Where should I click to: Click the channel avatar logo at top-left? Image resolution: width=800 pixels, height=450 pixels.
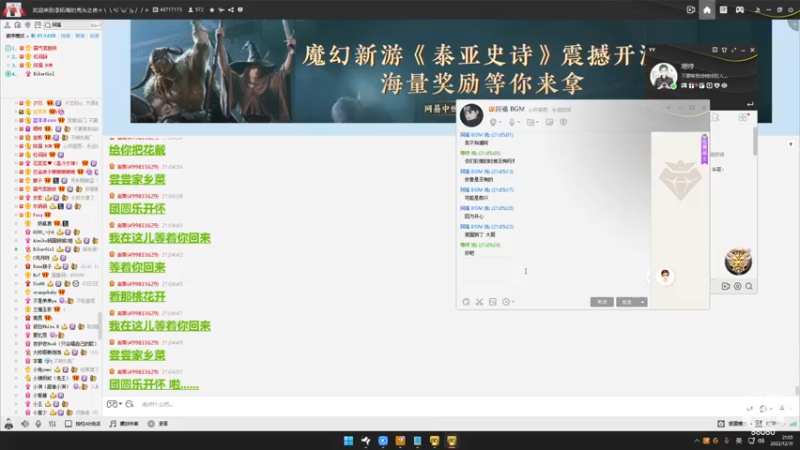coord(14,9)
